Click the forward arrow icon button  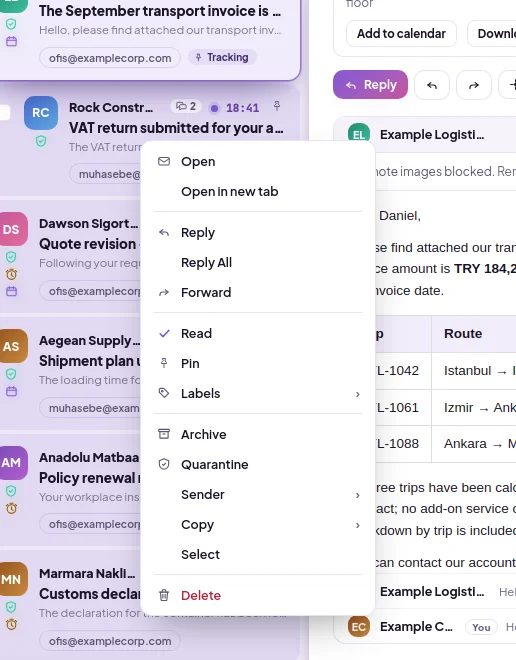474,85
